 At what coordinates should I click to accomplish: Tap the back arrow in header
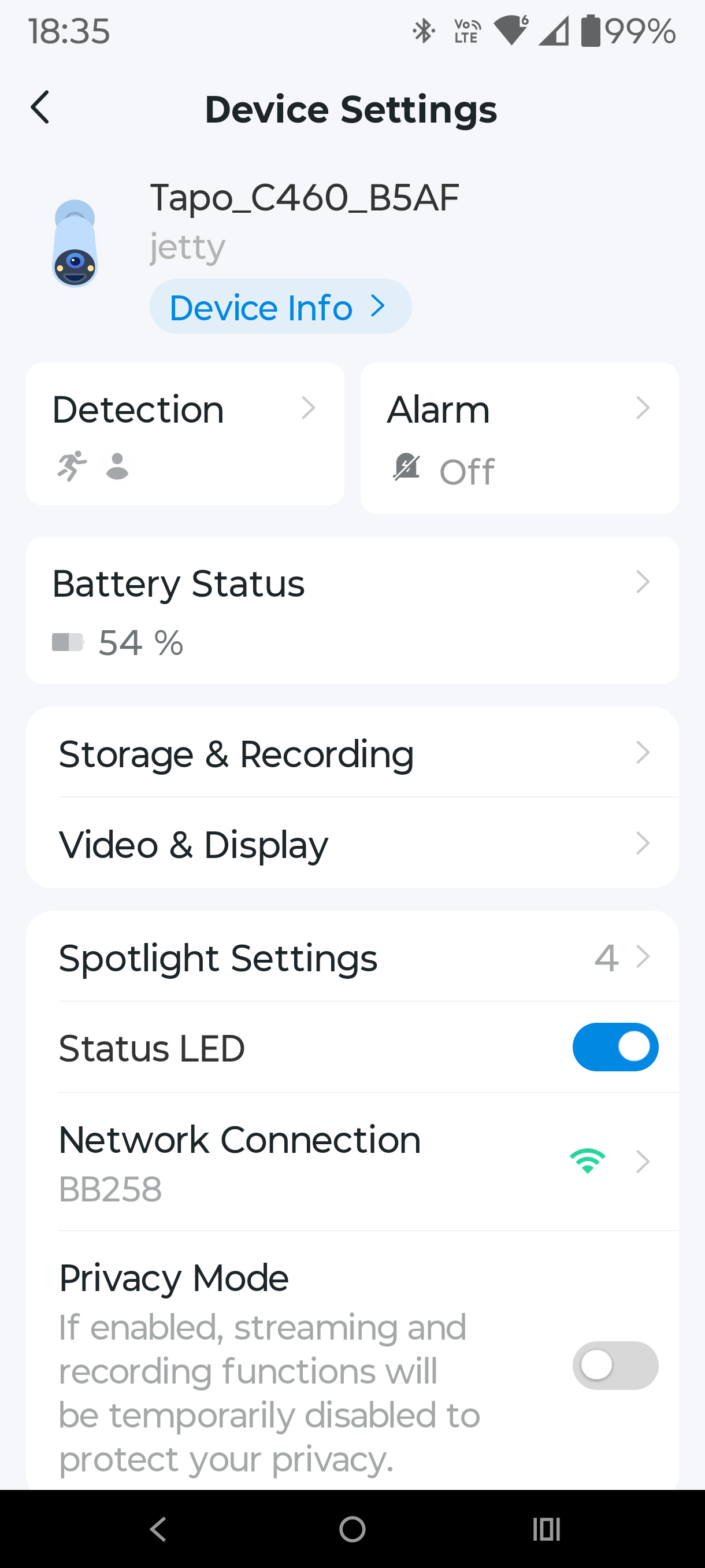40,108
